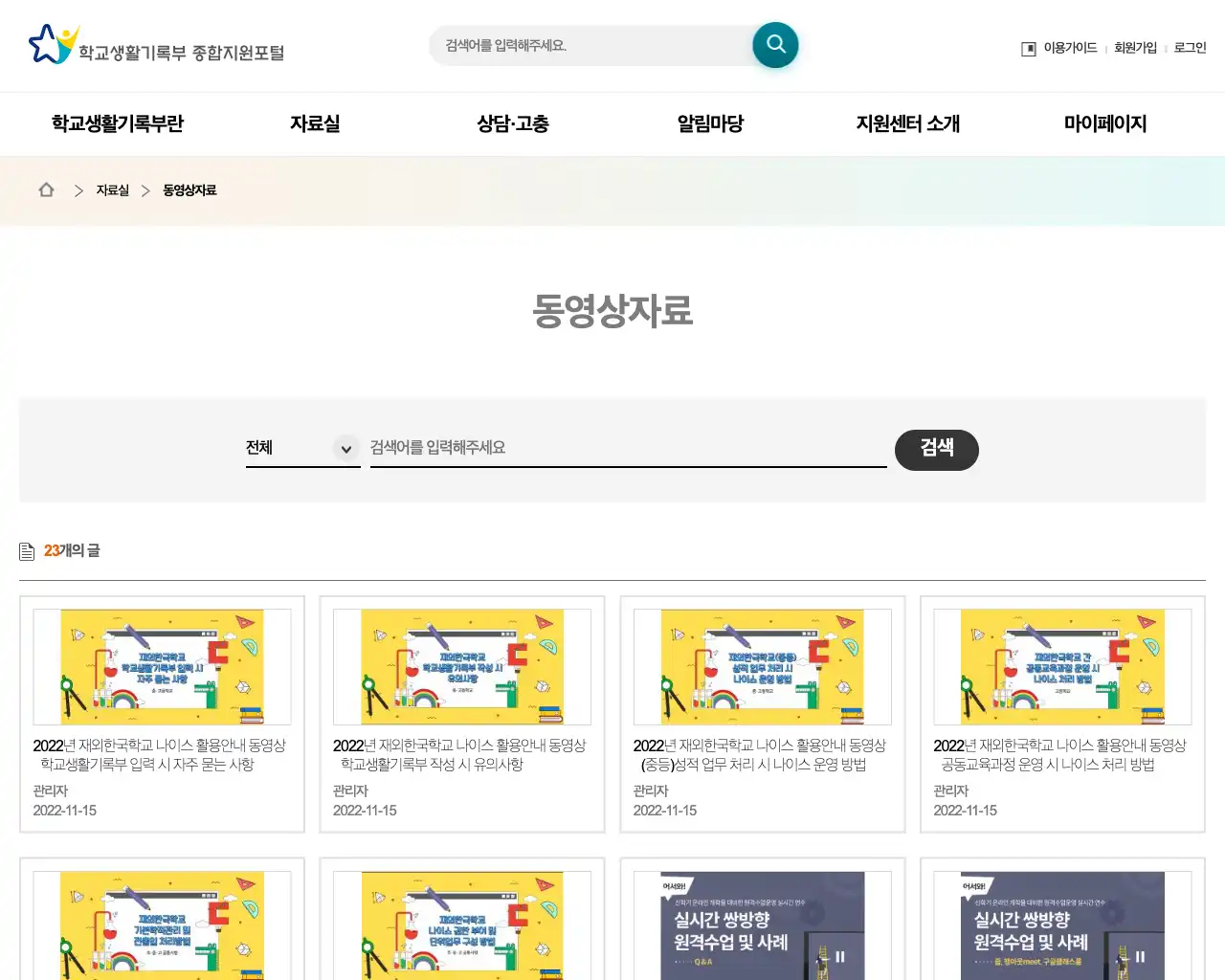Open the 지원센터 소개 menu
This screenshot has width=1225, height=980.
point(907,123)
